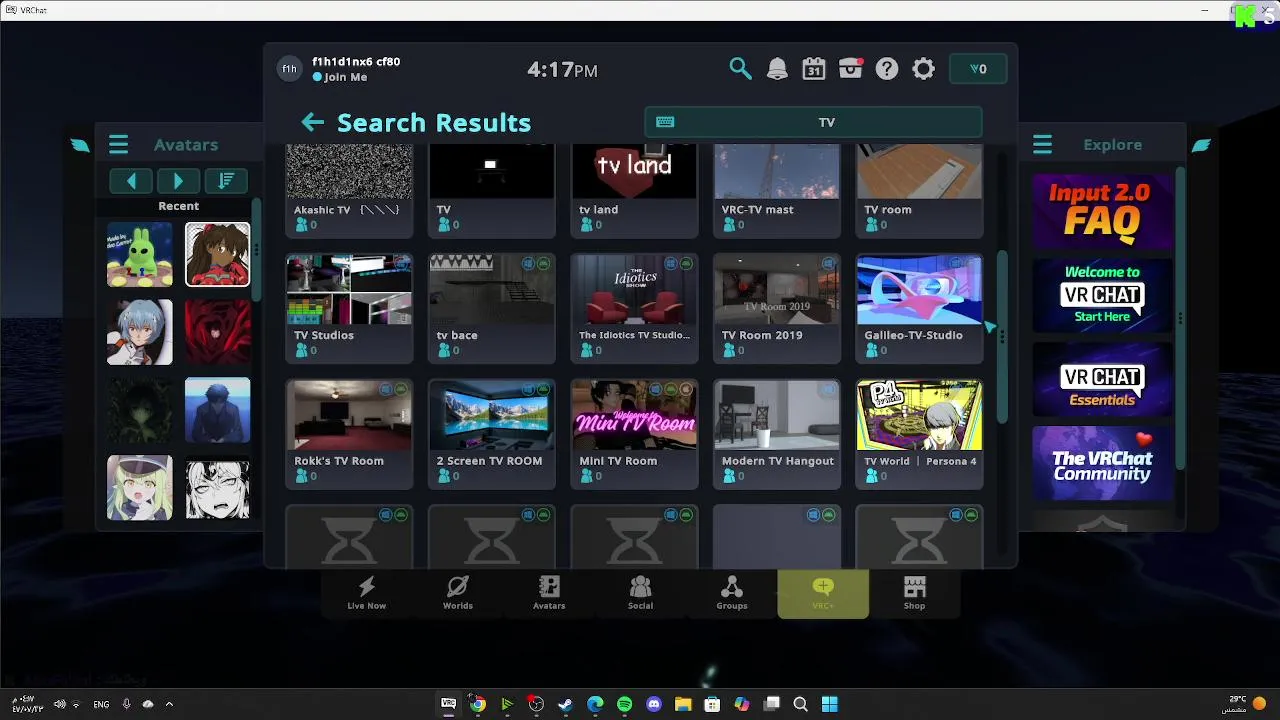The height and width of the screenshot is (720, 1280).
Task: Open File Explorer from the taskbar
Action: [683, 704]
